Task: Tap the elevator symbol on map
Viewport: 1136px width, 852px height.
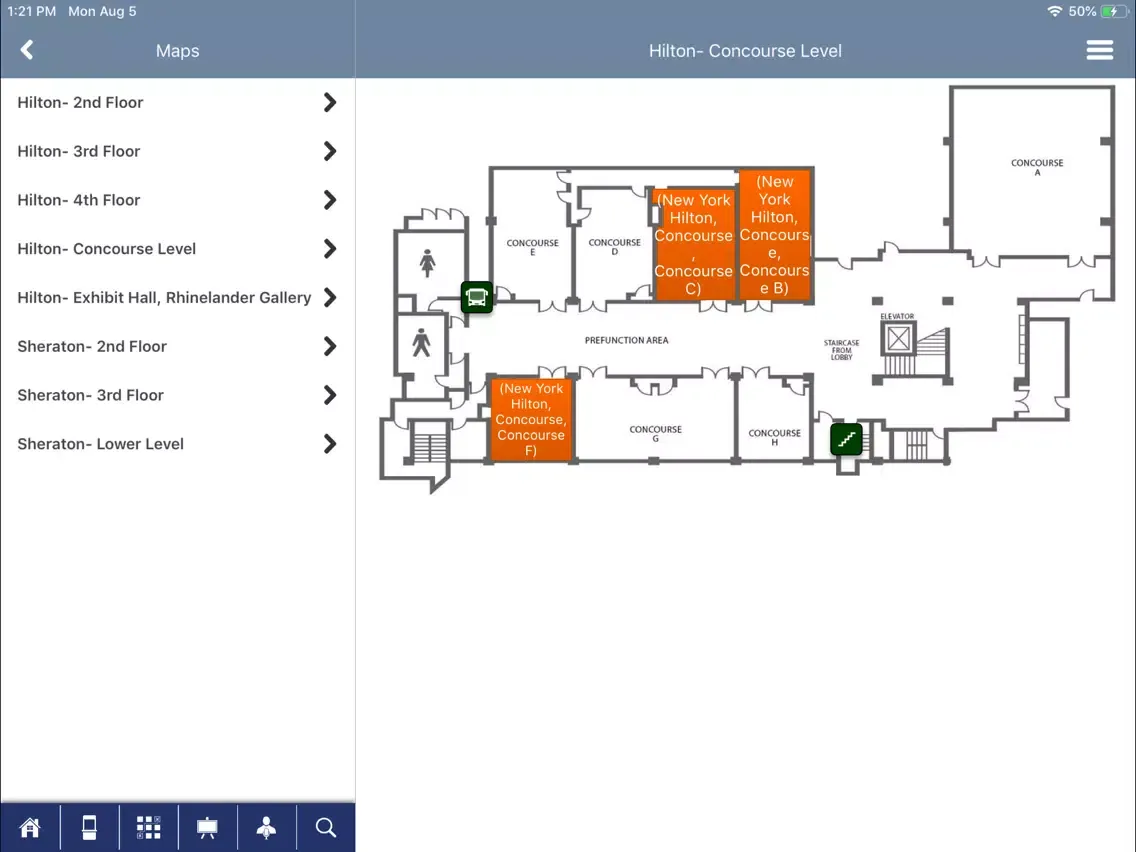Action: (898, 338)
